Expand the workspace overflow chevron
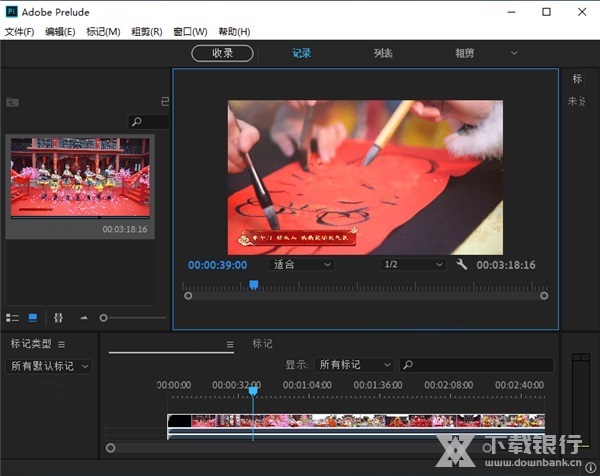 (514, 53)
